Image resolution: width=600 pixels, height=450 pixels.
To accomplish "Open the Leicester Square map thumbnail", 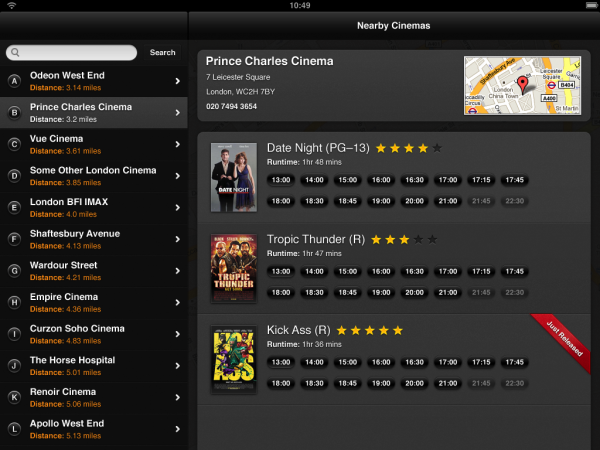I will pyautogui.click(x=522, y=85).
